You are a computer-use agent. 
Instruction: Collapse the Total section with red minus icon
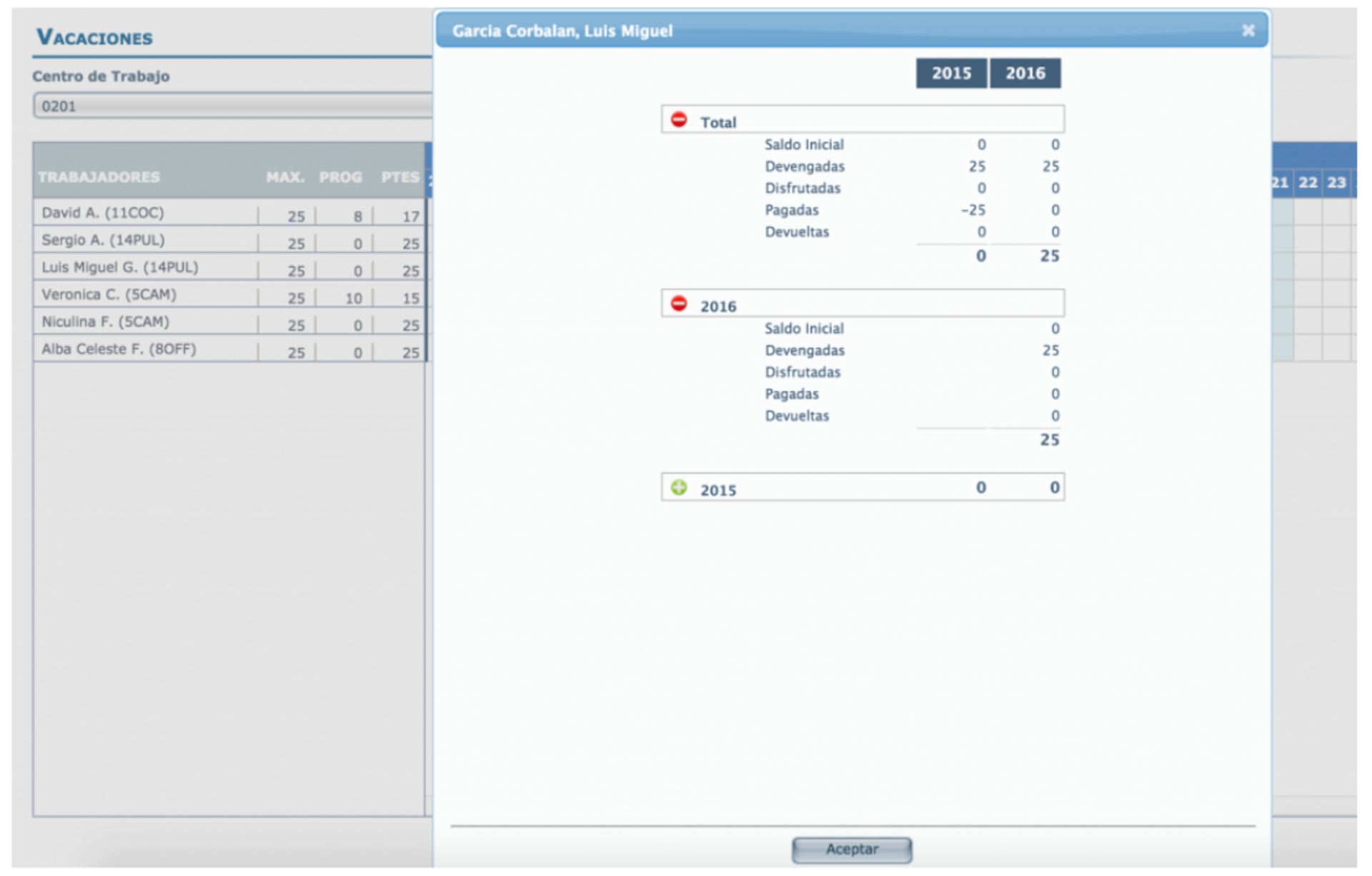click(x=679, y=119)
